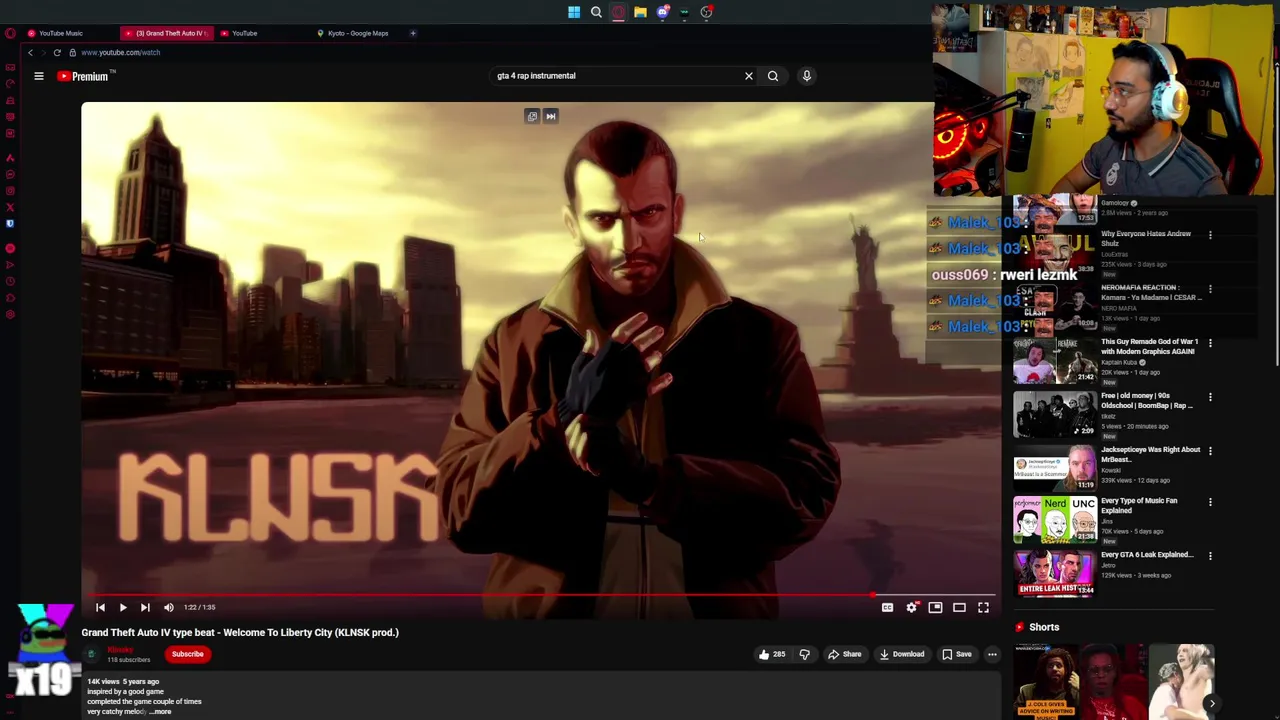Open Every GTA 6 Leak Explained title
1280x720 pixels.
1147,555
